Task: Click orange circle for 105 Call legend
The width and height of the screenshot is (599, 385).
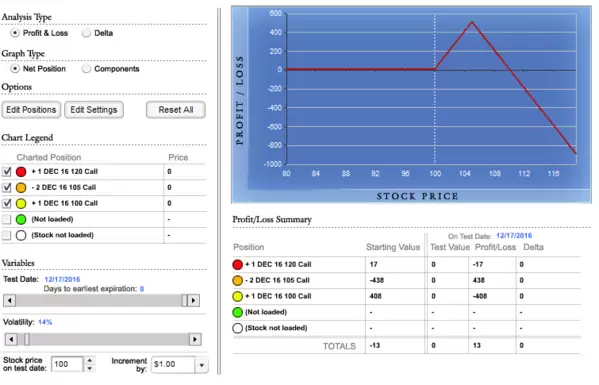Action: [x=21, y=188]
